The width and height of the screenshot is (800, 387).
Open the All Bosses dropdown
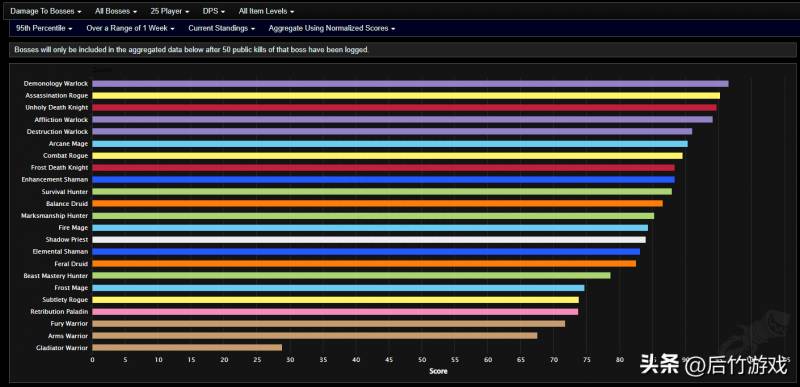pos(116,11)
